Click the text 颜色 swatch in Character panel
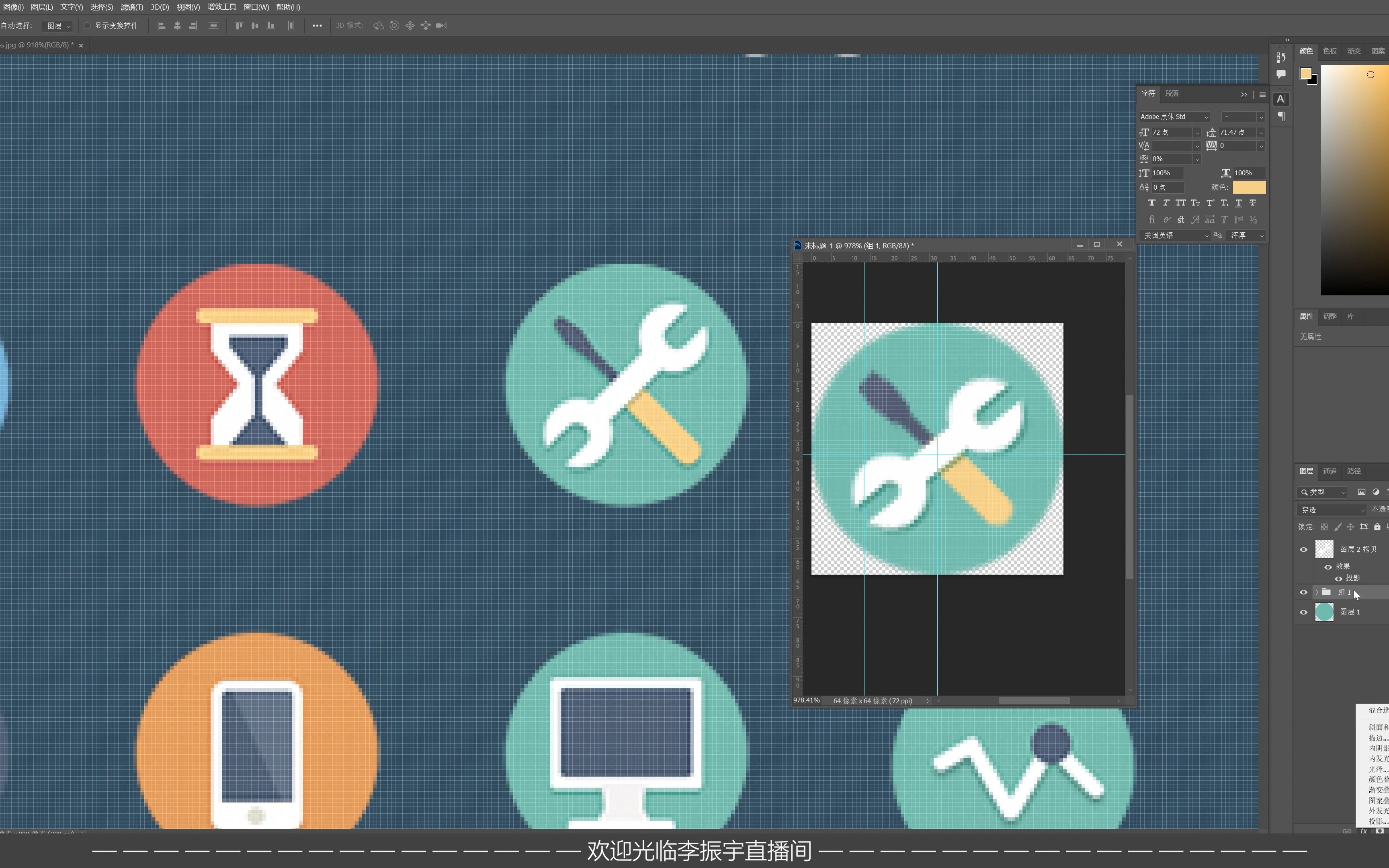This screenshot has width=1389, height=868. click(1250, 188)
